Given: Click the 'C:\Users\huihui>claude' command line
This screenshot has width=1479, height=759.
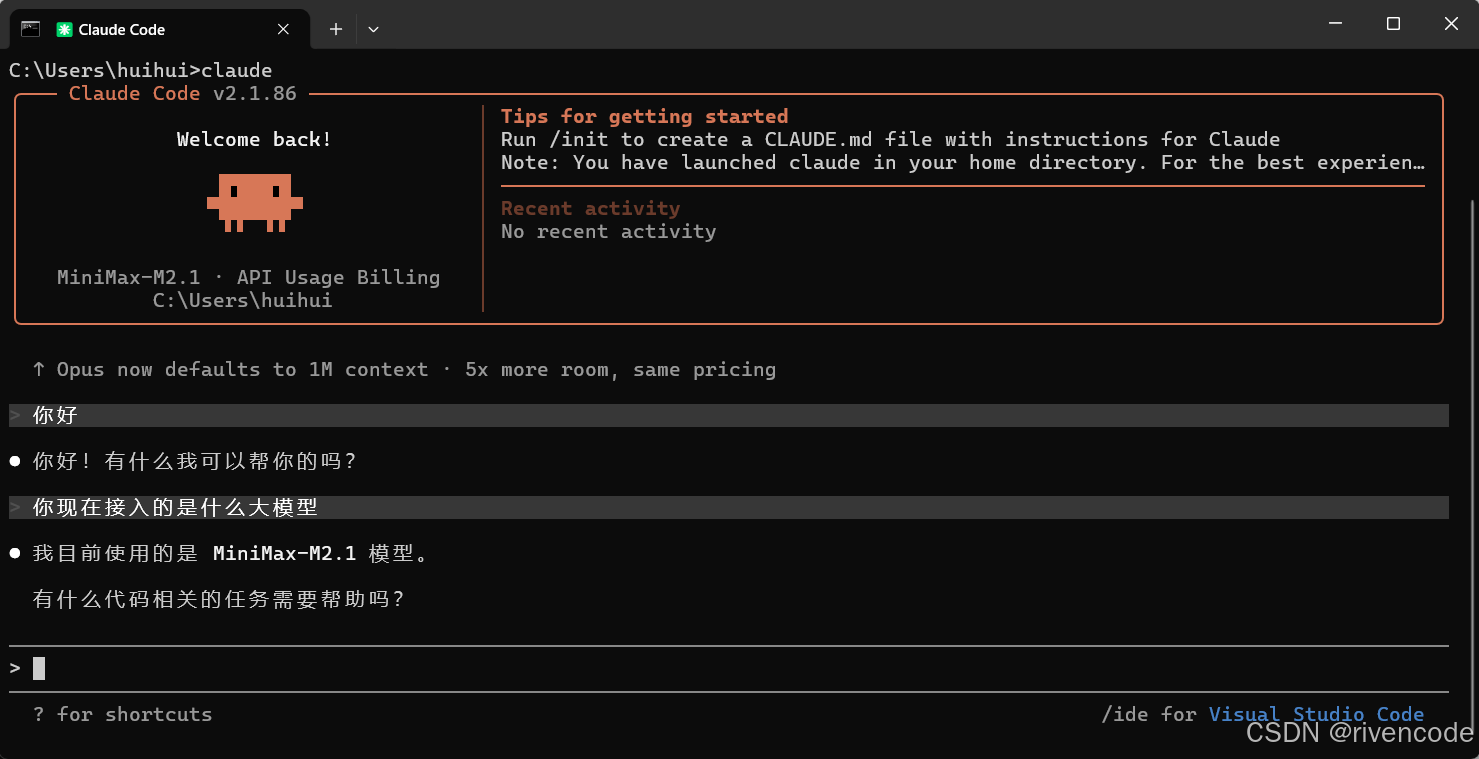Looking at the screenshot, I should pyautogui.click(x=140, y=70).
